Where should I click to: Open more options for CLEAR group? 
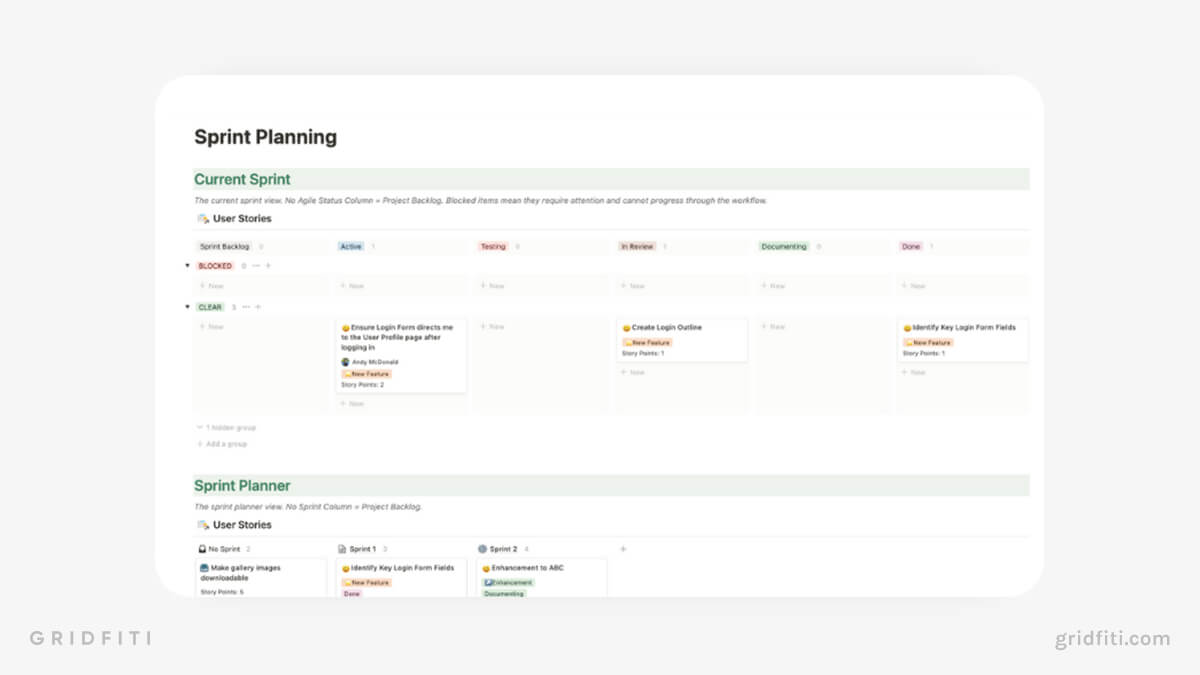(x=246, y=307)
